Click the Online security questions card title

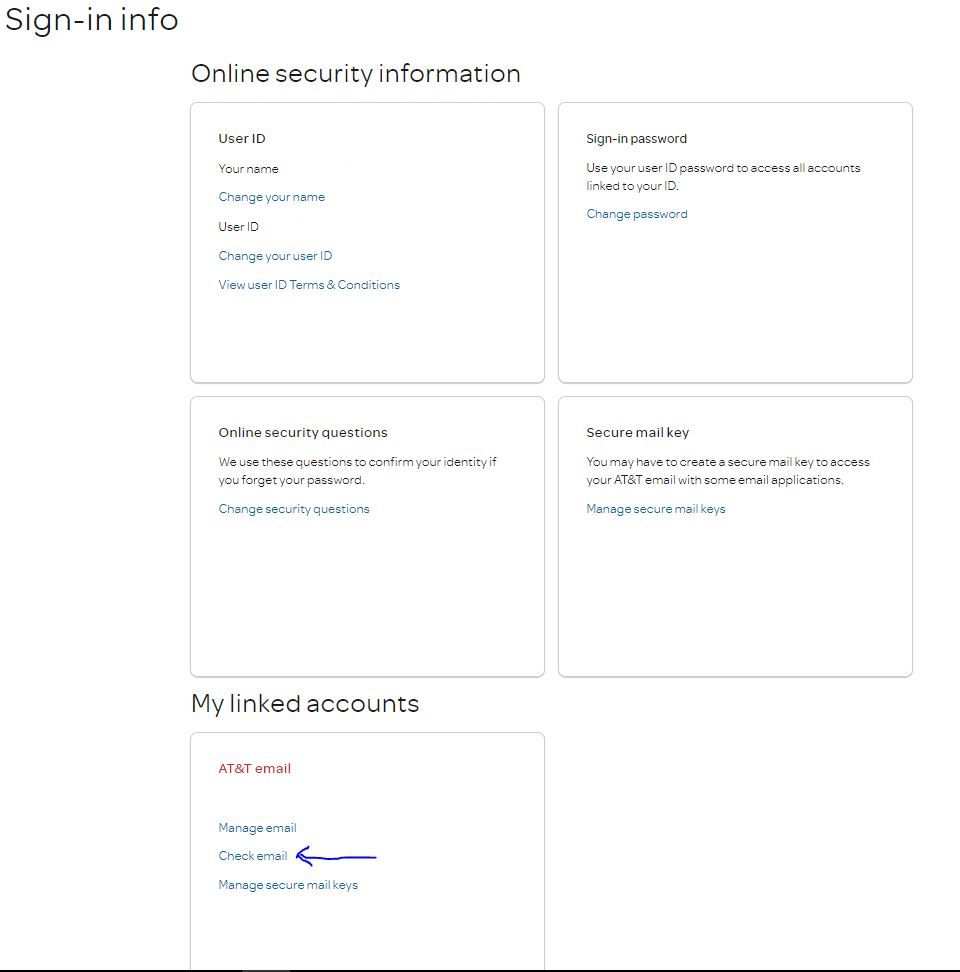(303, 433)
